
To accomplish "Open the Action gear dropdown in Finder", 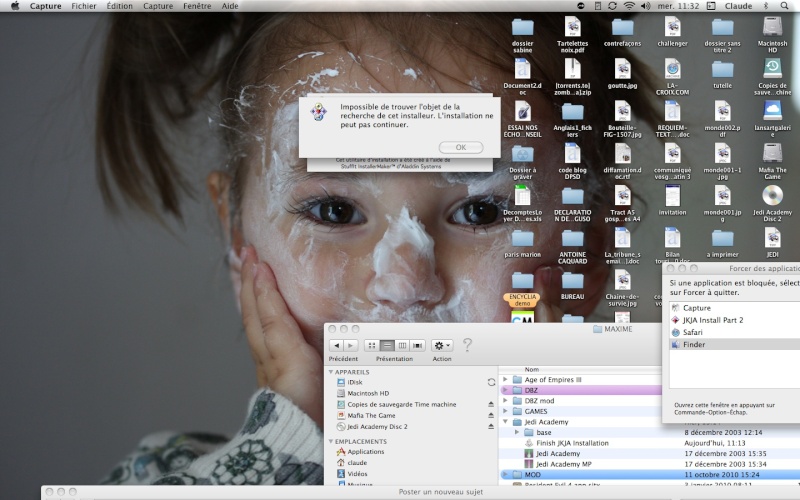I will pyautogui.click(x=442, y=345).
